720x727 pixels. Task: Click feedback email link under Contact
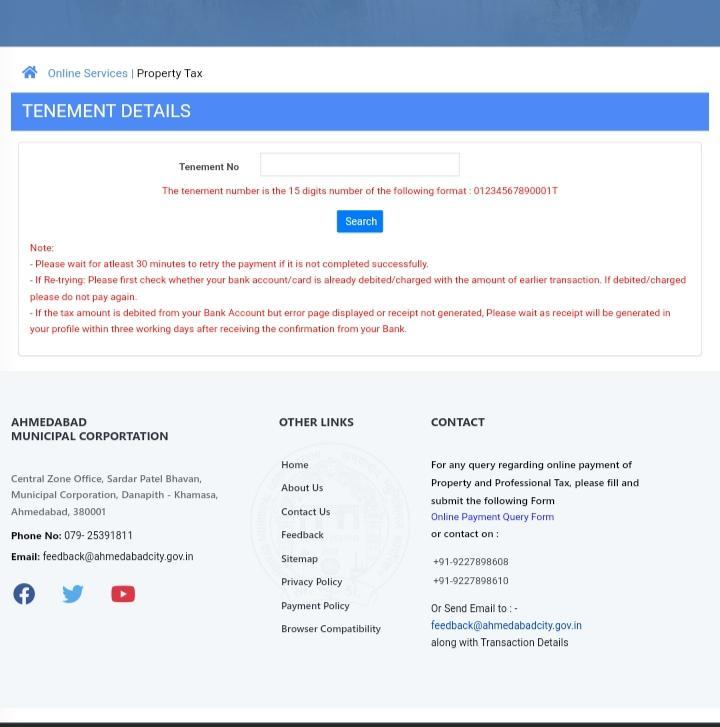[506, 625]
